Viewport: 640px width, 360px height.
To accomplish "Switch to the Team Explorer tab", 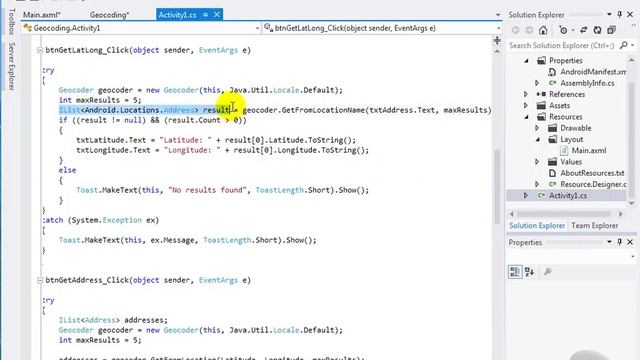I will click(595, 225).
